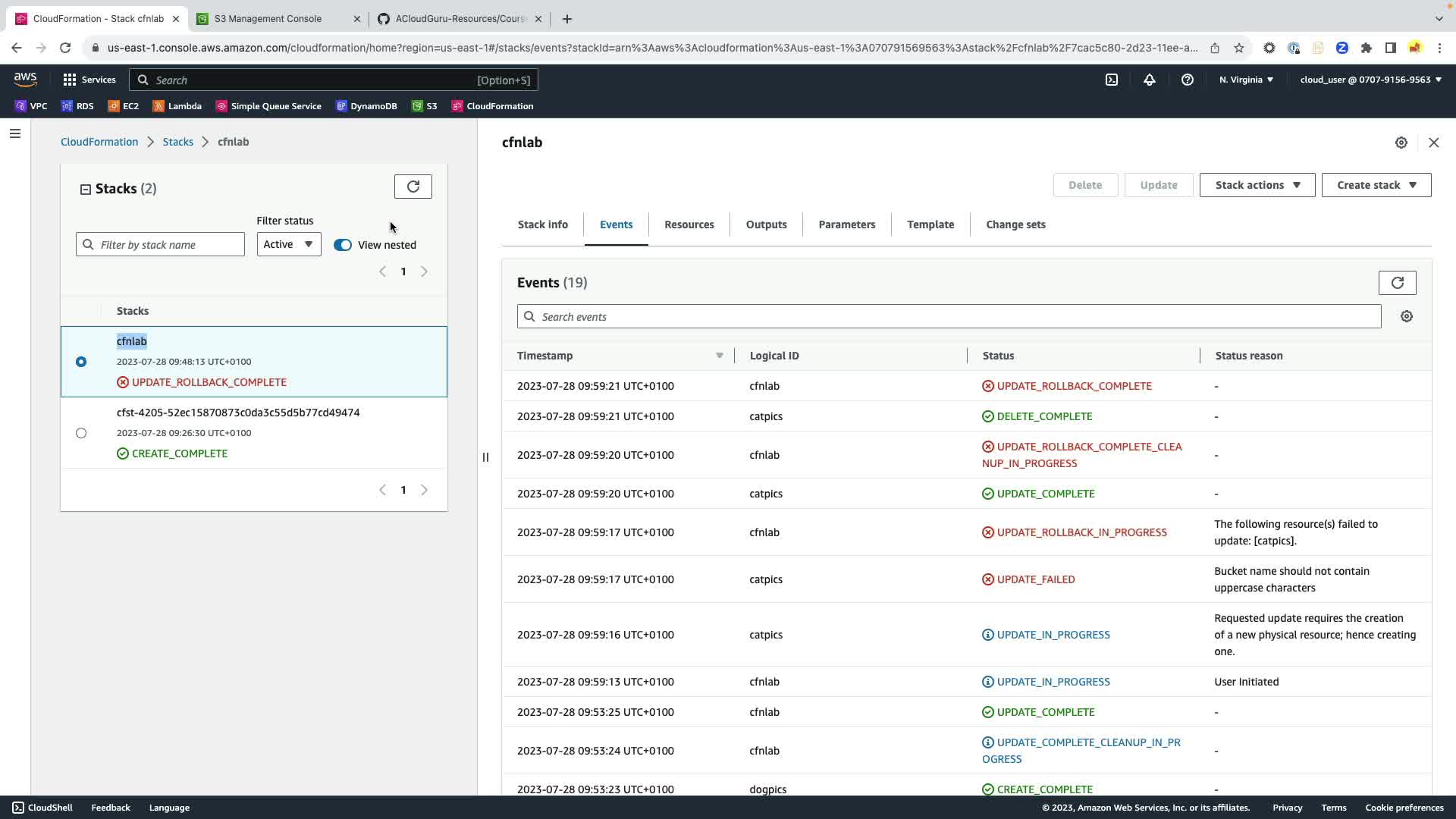Open the notifications bell
The width and height of the screenshot is (1456, 819).
point(1150,80)
